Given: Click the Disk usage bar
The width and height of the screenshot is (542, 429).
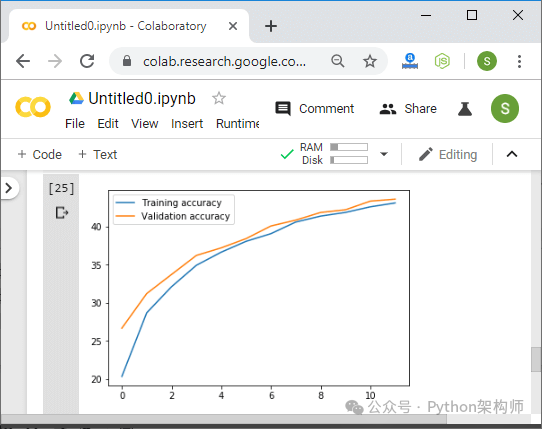Looking at the screenshot, I should pos(349,160).
